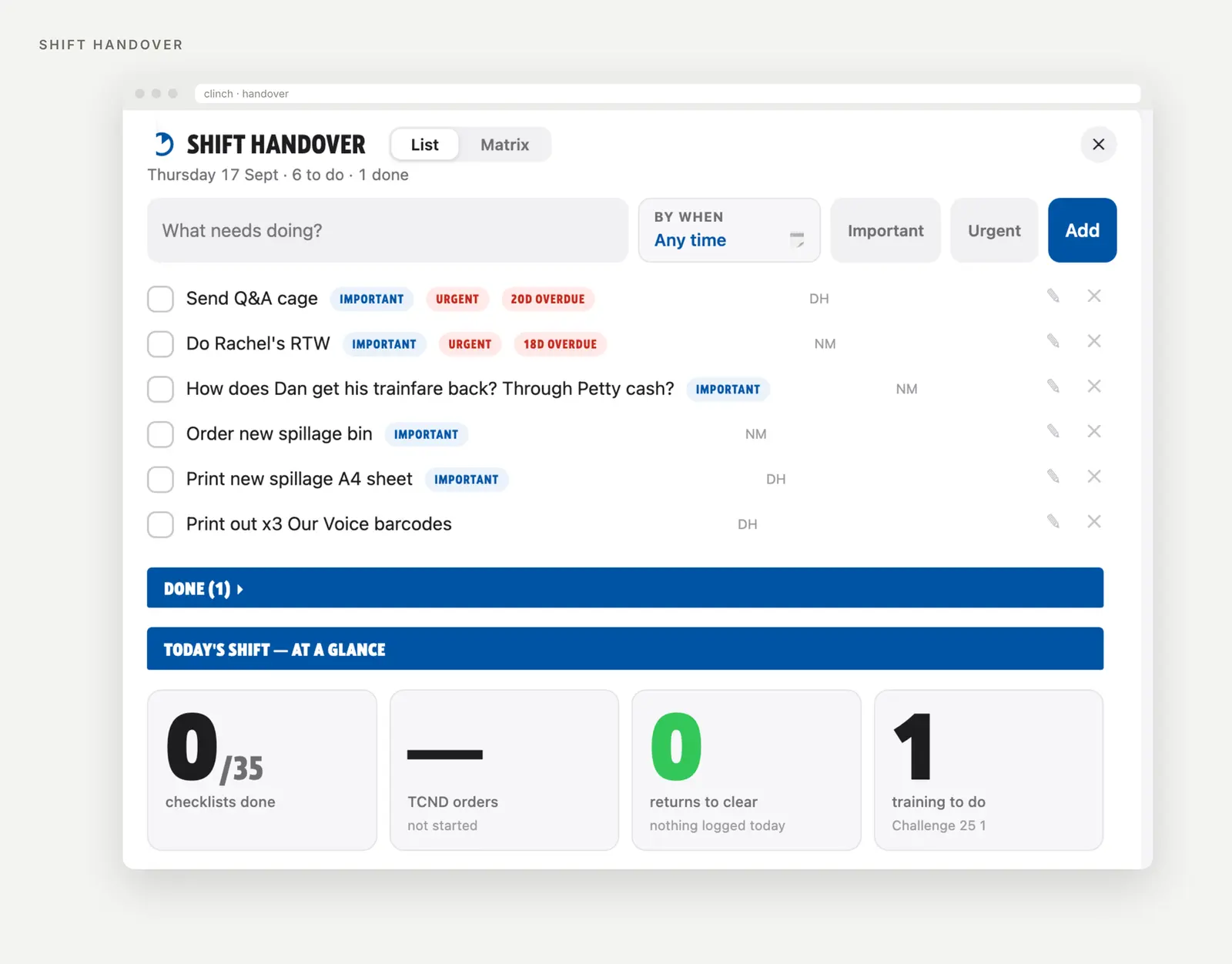Screen dimensions: 1232x964
Task: Open the By When dropdown
Action: [729, 230]
